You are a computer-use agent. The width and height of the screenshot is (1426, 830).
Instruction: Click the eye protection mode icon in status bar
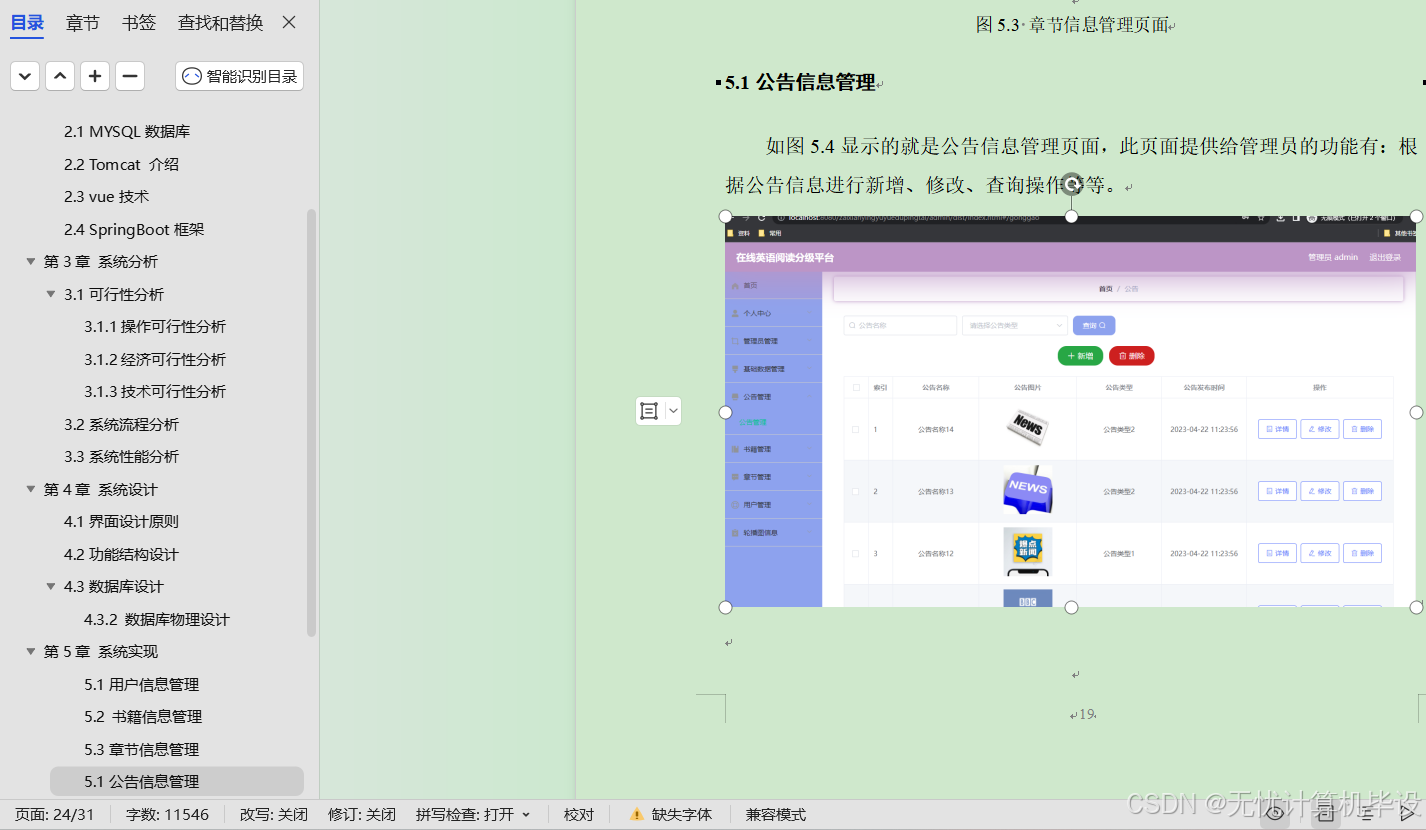pyautogui.click(x=1275, y=814)
